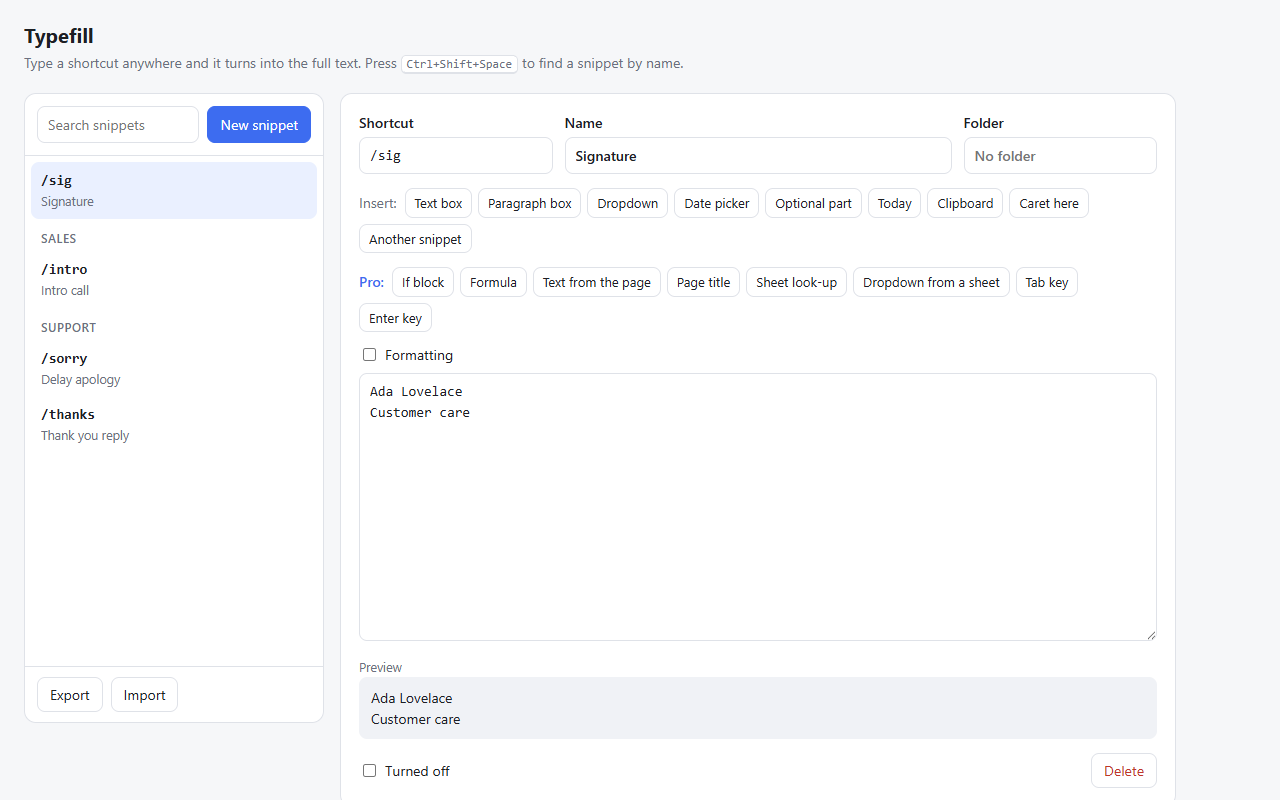Edit the Name field showing Signature
Screen dimensions: 1280x800
(758, 156)
